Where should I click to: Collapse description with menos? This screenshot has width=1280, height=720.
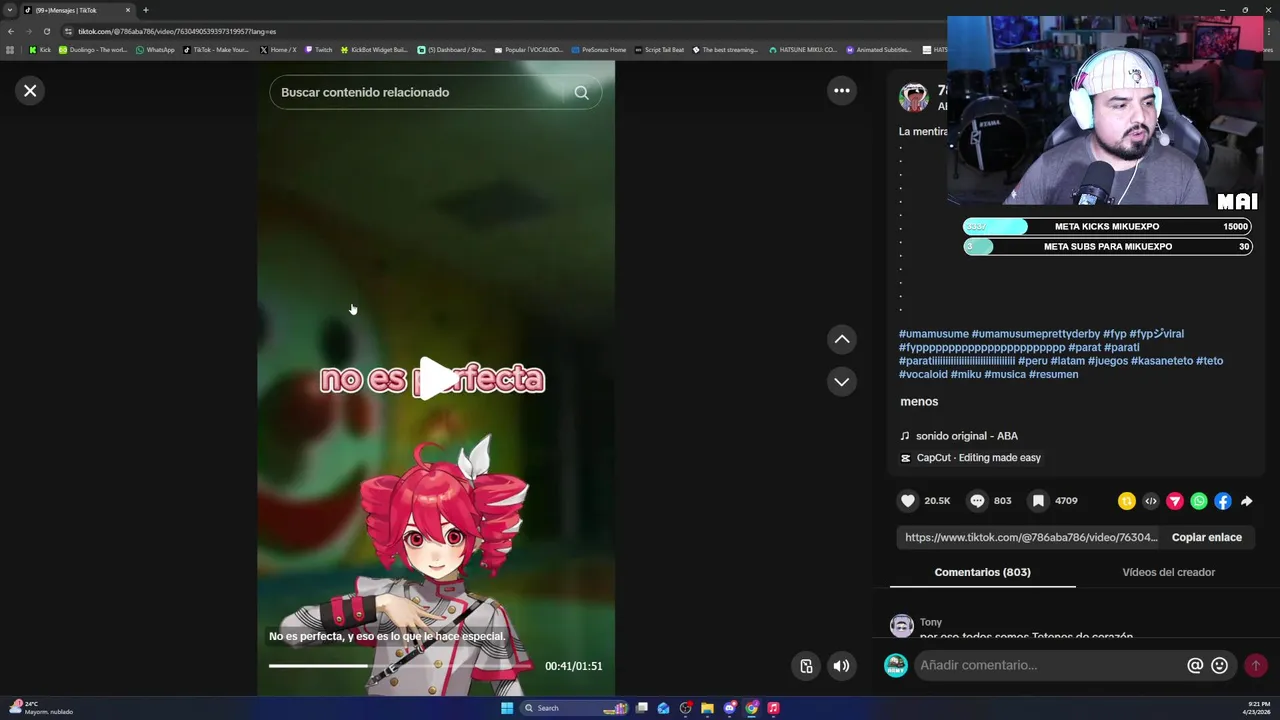tap(919, 401)
